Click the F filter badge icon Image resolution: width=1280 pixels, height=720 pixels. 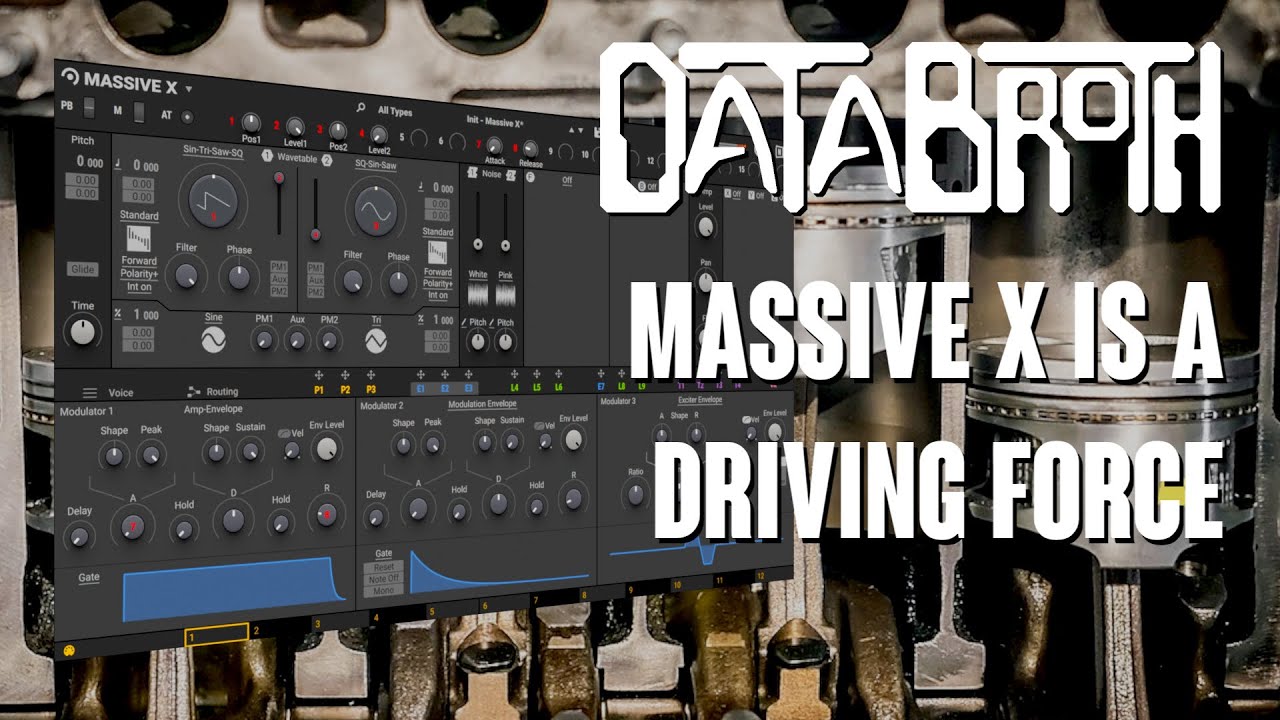[x=530, y=178]
